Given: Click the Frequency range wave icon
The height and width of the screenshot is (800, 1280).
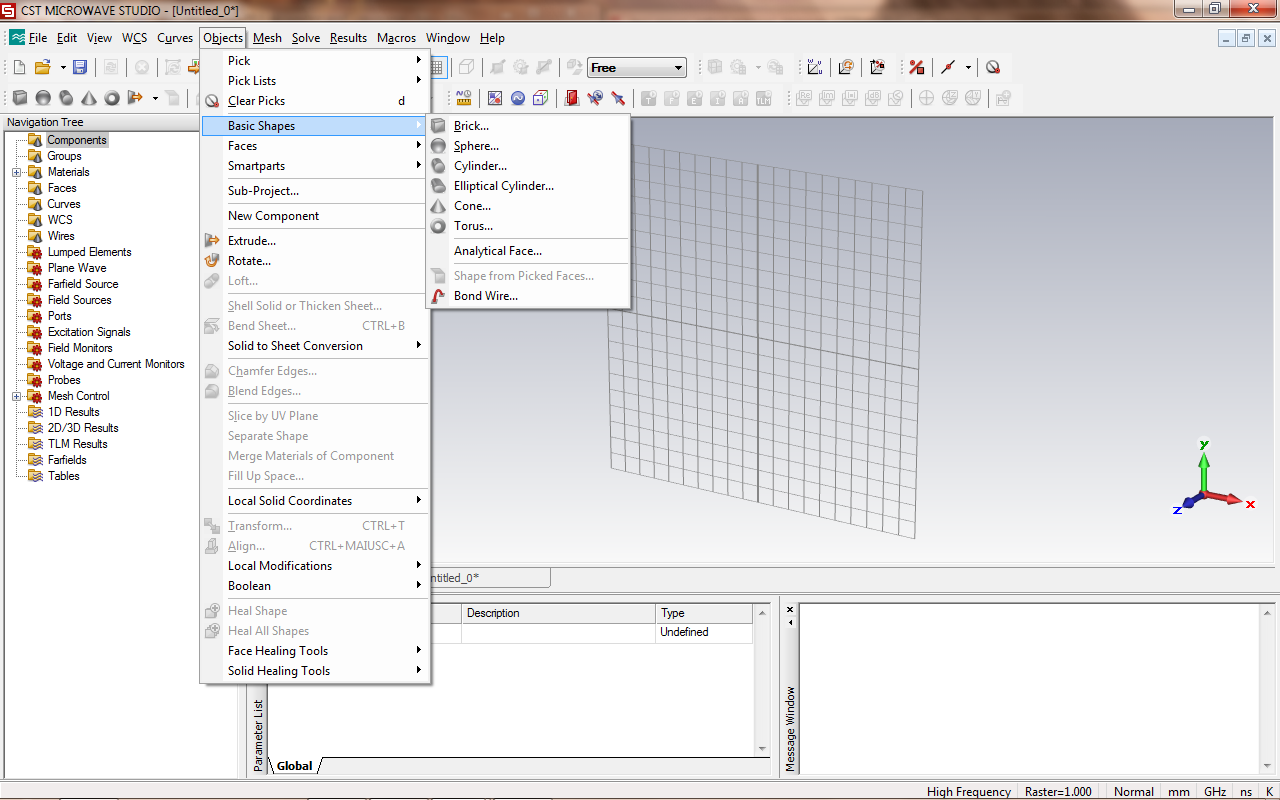Looking at the screenshot, I should [518, 97].
